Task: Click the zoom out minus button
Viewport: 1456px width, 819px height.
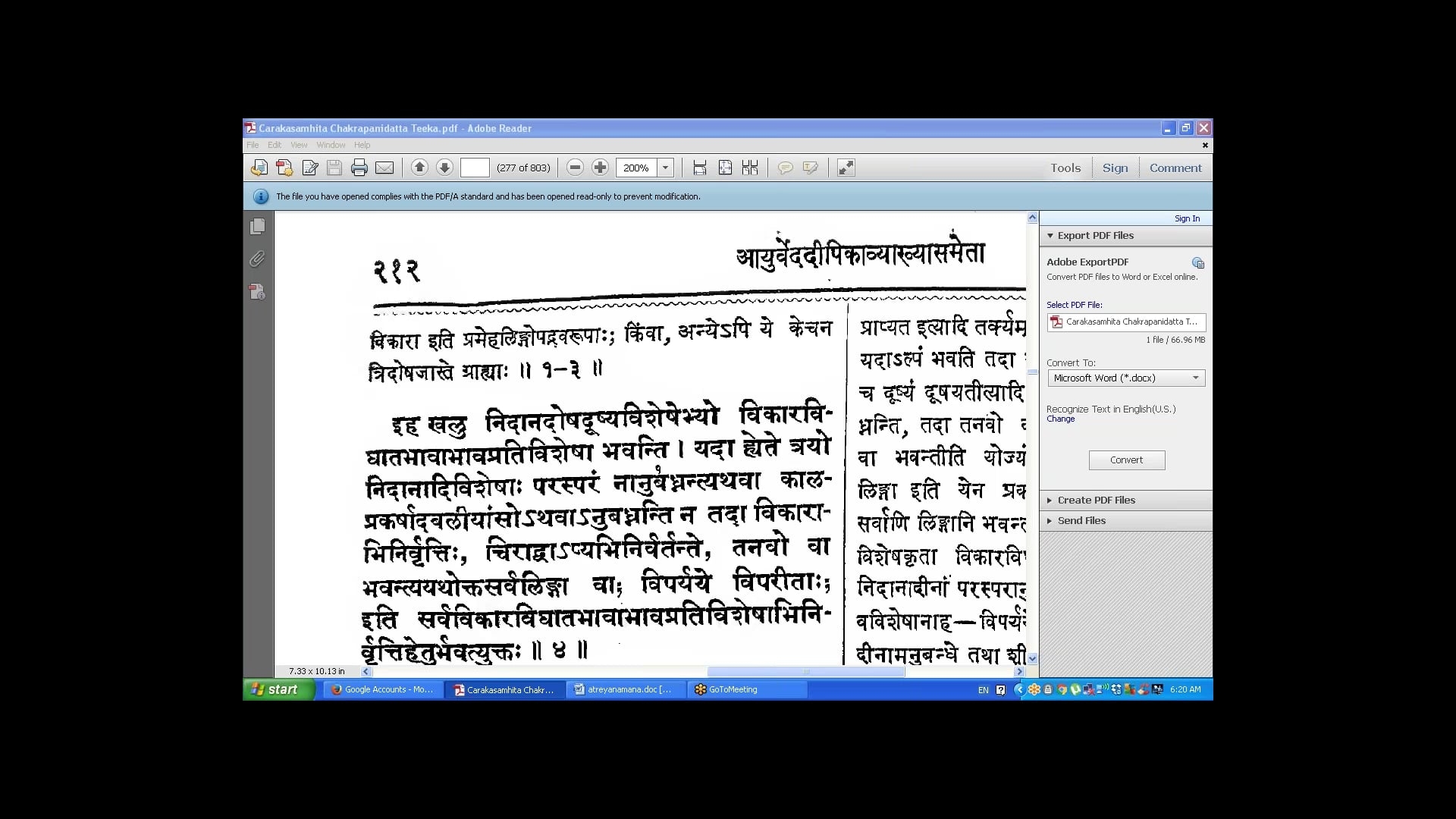Action: 575,168
